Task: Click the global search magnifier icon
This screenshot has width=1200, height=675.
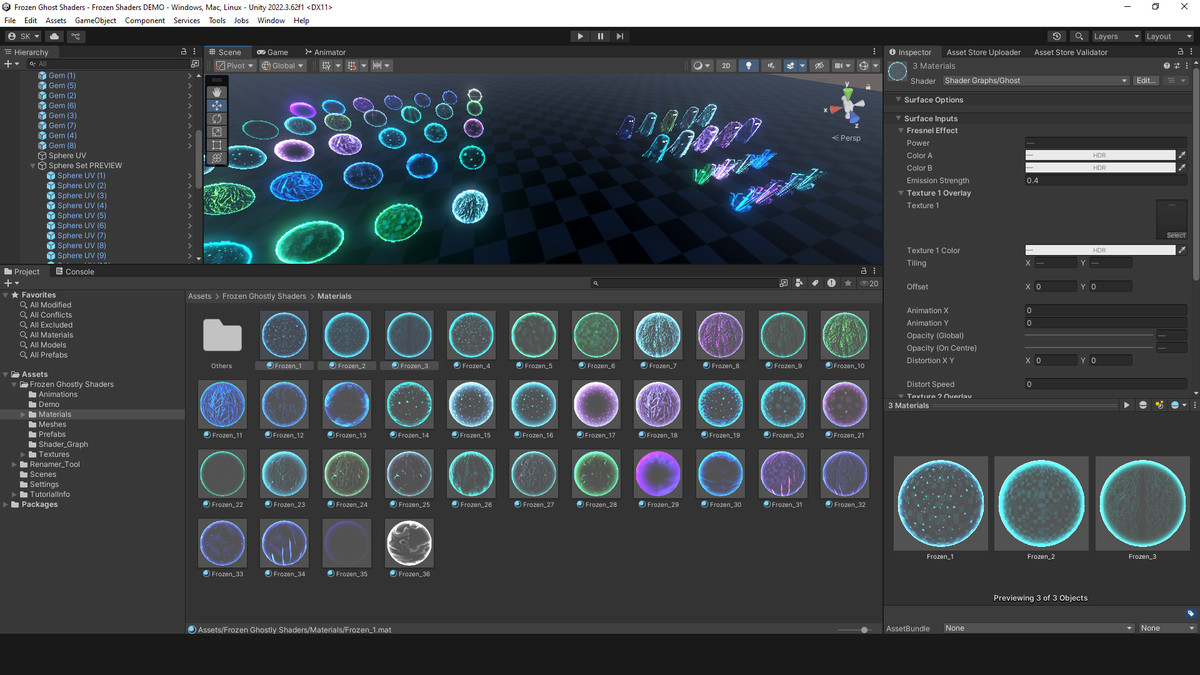Action: click(x=1079, y=36)
